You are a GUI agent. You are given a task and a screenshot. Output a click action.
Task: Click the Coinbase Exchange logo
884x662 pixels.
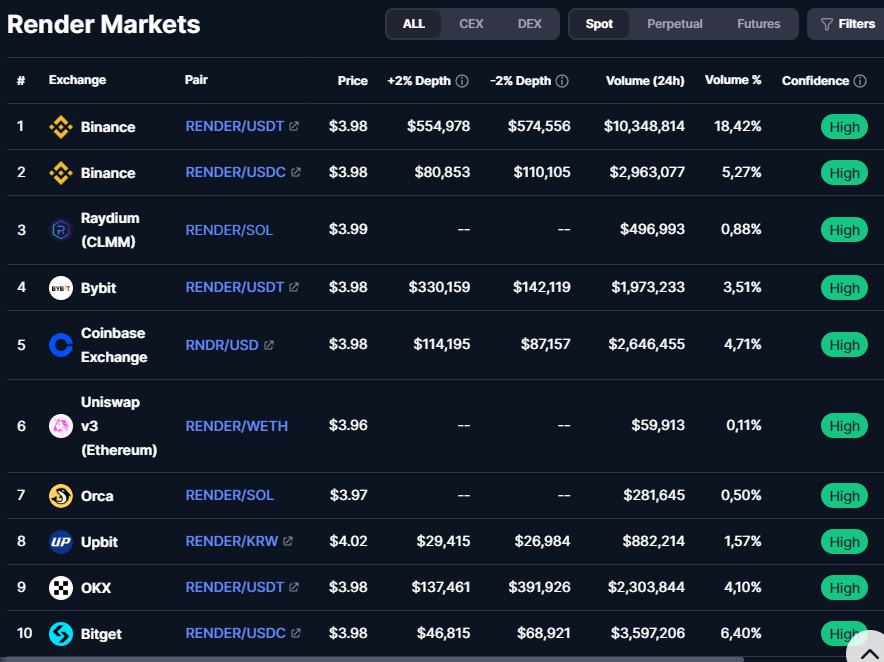click(x=61, y=345)
